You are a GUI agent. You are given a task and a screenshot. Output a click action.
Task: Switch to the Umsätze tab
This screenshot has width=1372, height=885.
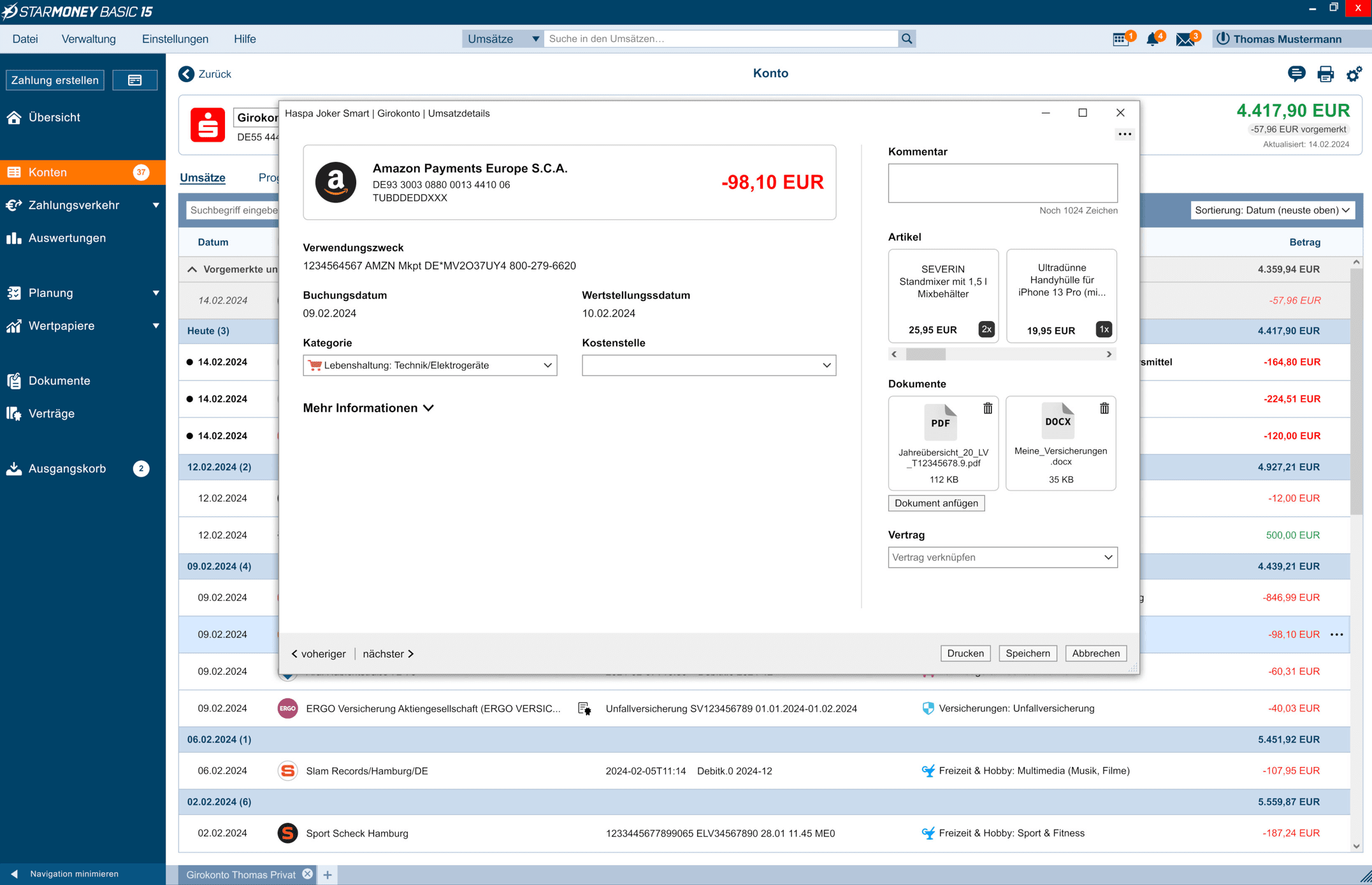click(203, 178)
